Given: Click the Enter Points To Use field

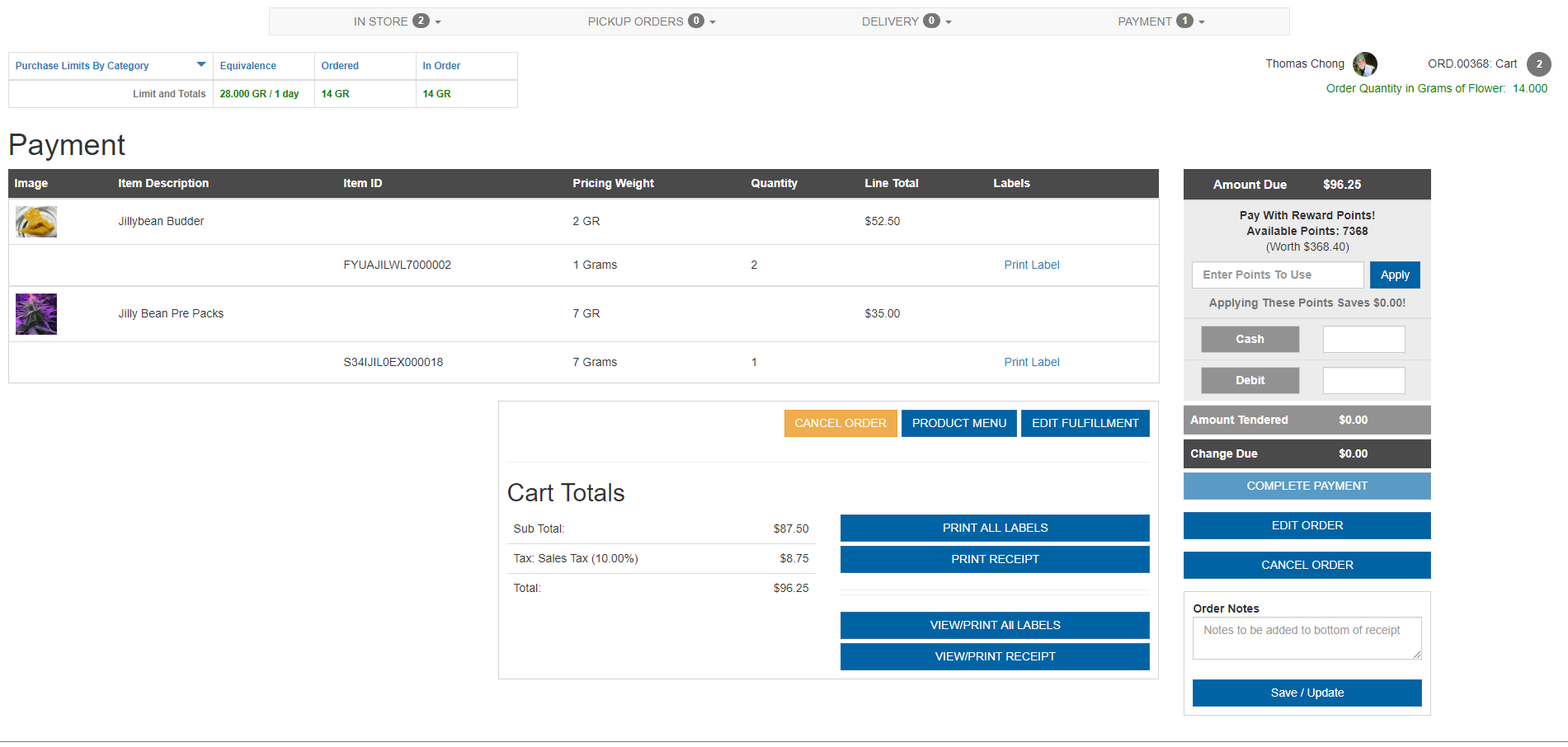Looking at the screenshot, I should click(1277, 275).
